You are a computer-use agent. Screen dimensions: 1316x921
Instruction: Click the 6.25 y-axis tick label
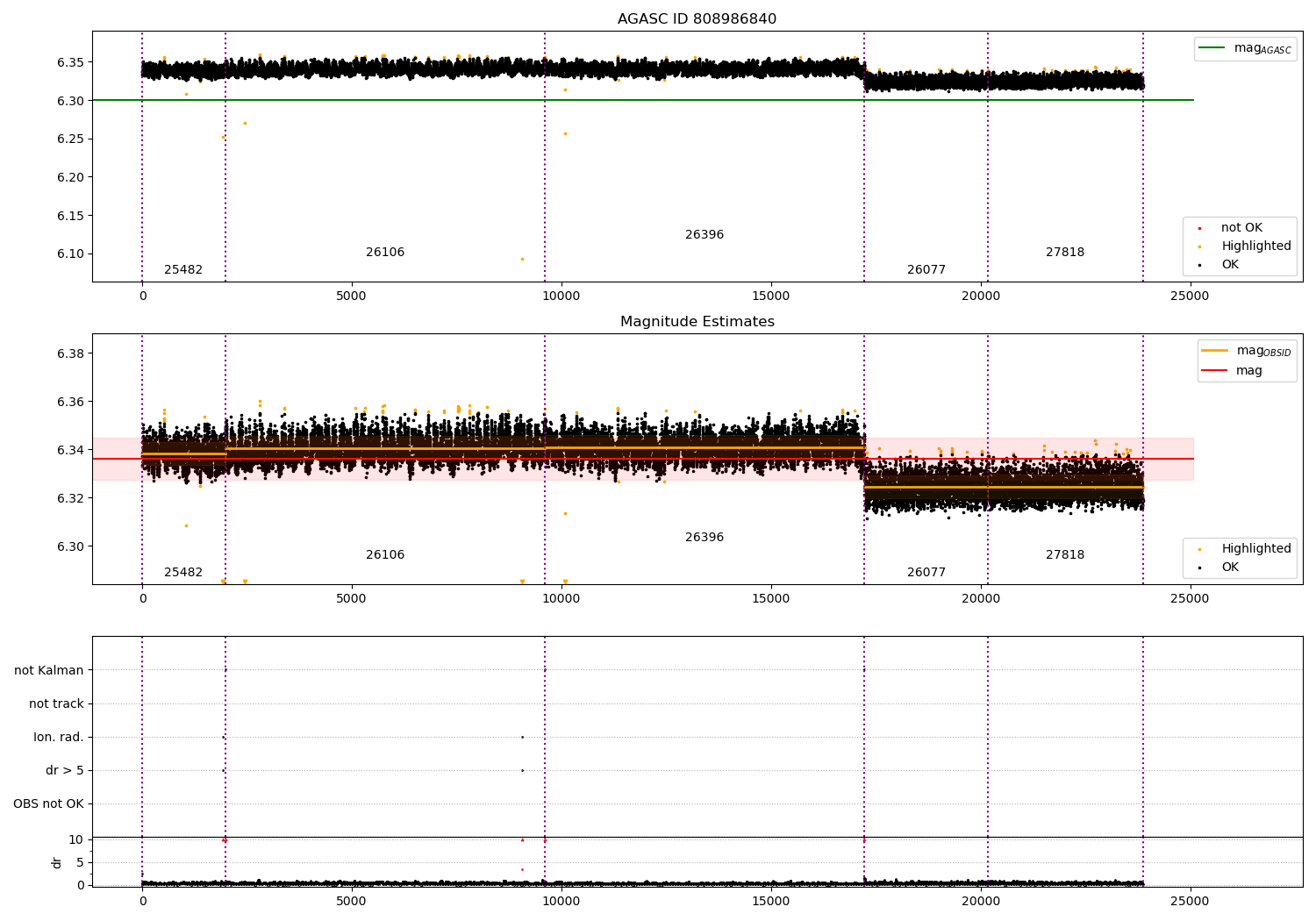coord(71,139)
